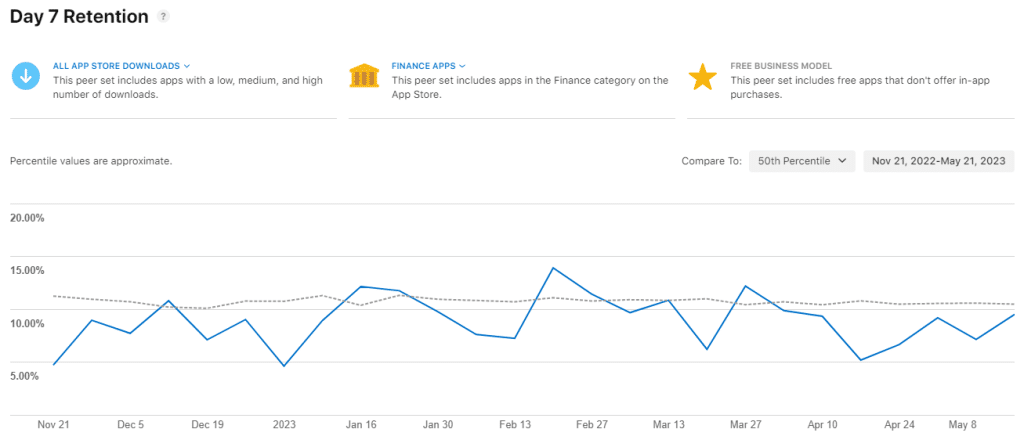The image size is (1024, 447).
Task: Click the Compare To label
Action: [711, 161]
